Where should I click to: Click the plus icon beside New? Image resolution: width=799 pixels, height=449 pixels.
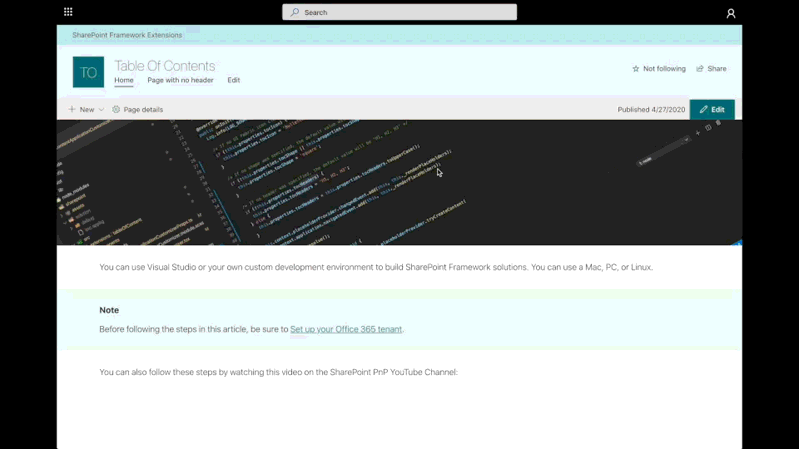(72, 109)
